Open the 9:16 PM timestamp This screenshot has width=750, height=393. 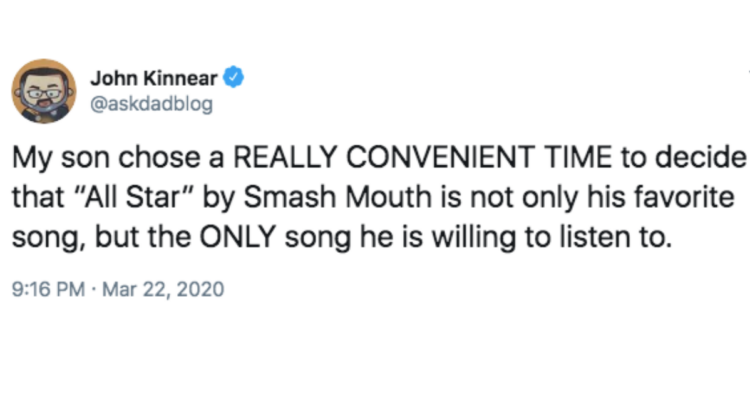pyautogui.click(x=48, y=289)
